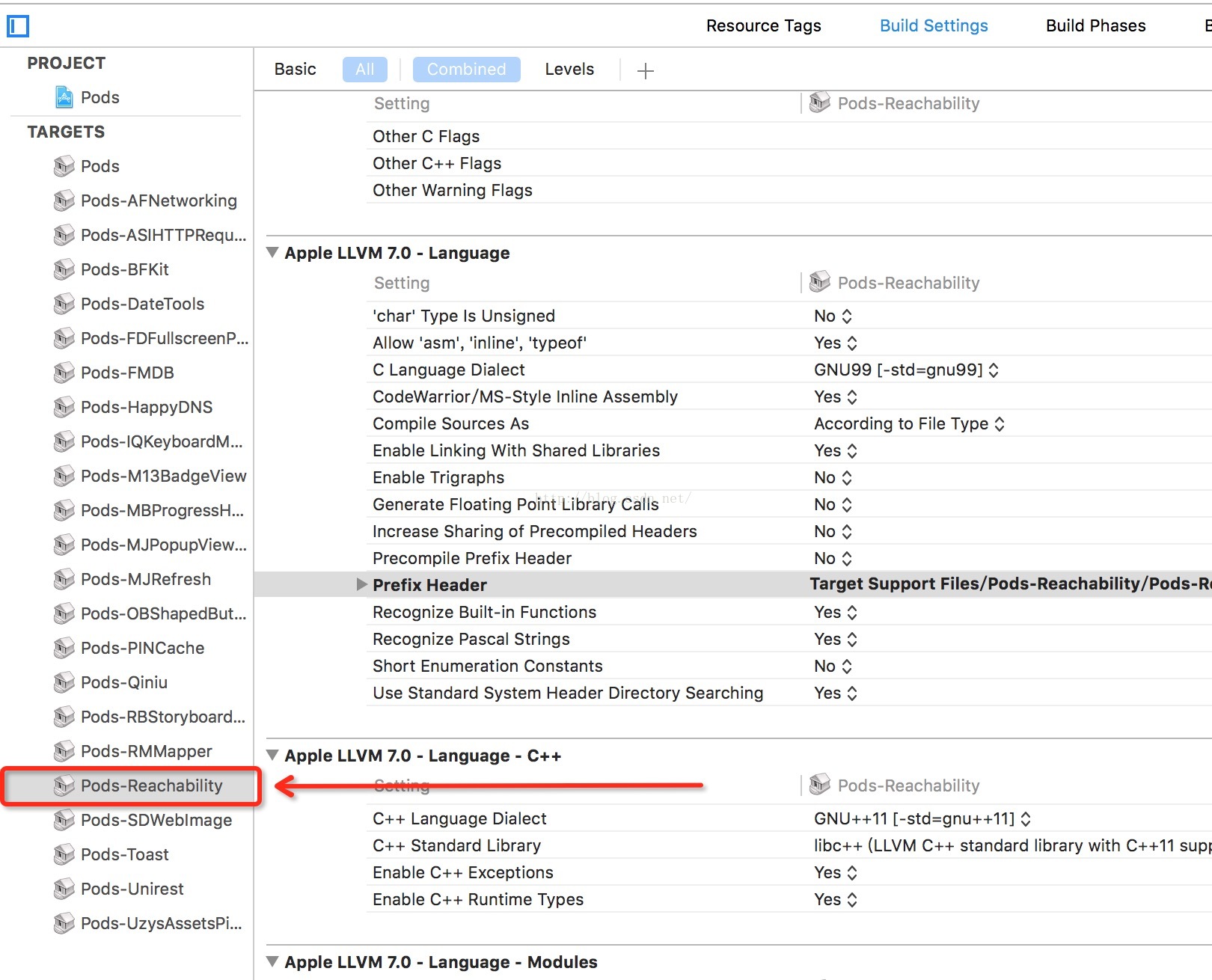Image resolution: width=1212 pixels, height=980 pixels.
Task: Toggle the project navigator sidebar icon
Action: coord(18,26)
